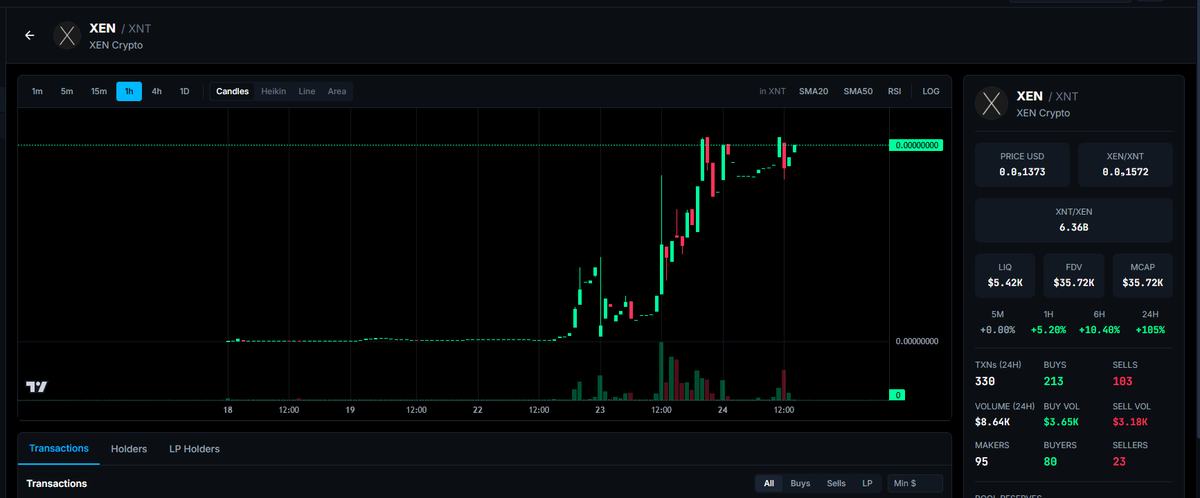Click the FDV $35.72K card
This screenshot has height=498, width=1200.
(x=1074, y=276)
